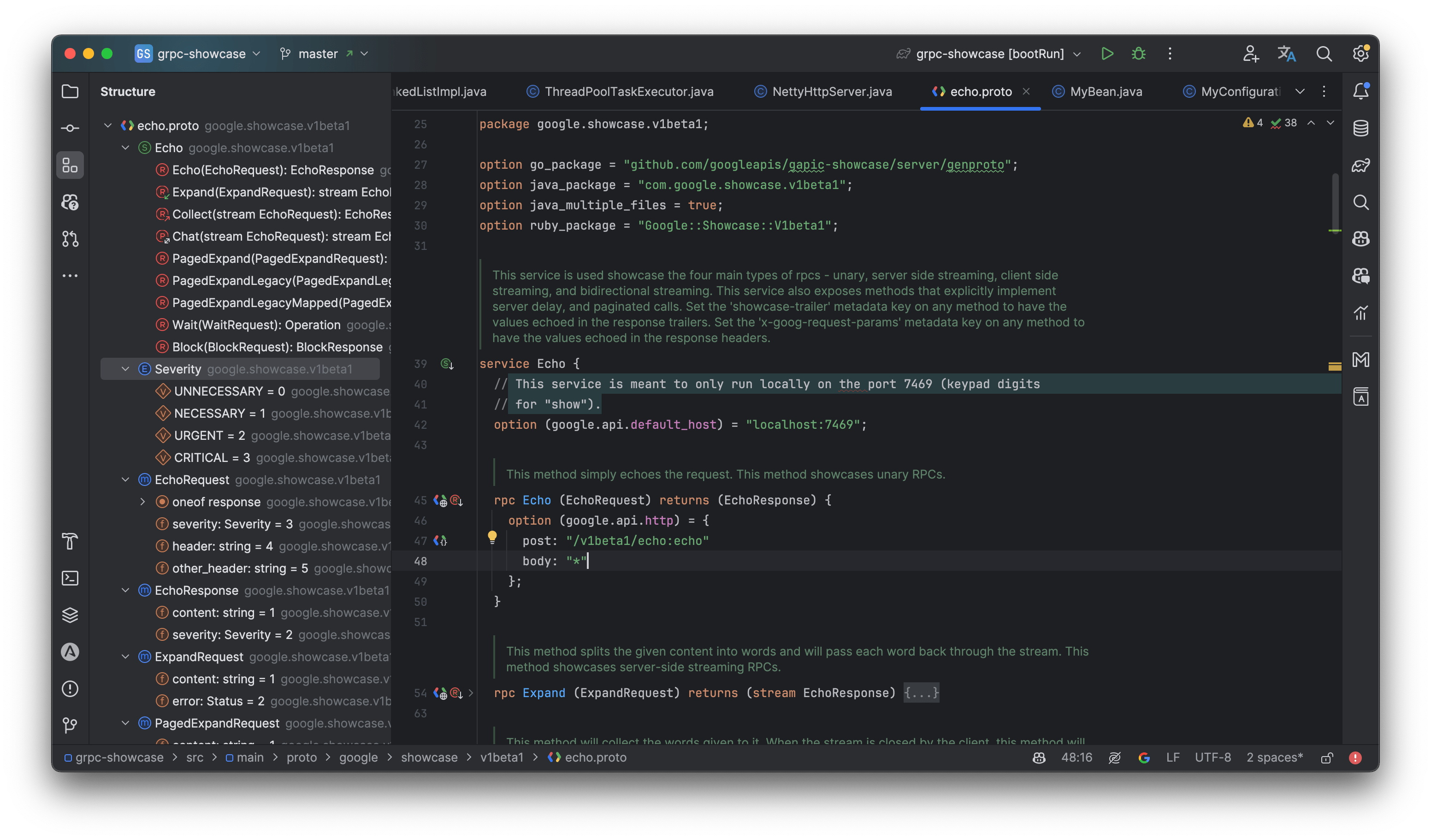Image resolution: width=1431 pixels, height=840 pixels.
Task: Open the Structure tool window icon
Action: click(70, 165)
